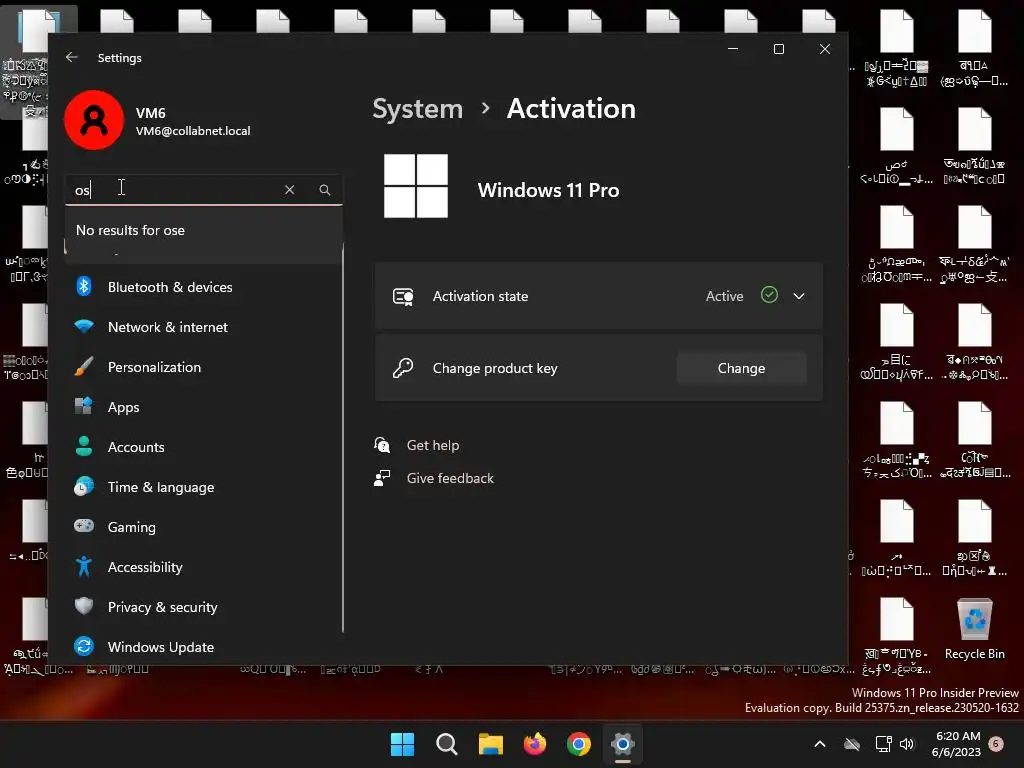Click the product key icon

point(403,368)
